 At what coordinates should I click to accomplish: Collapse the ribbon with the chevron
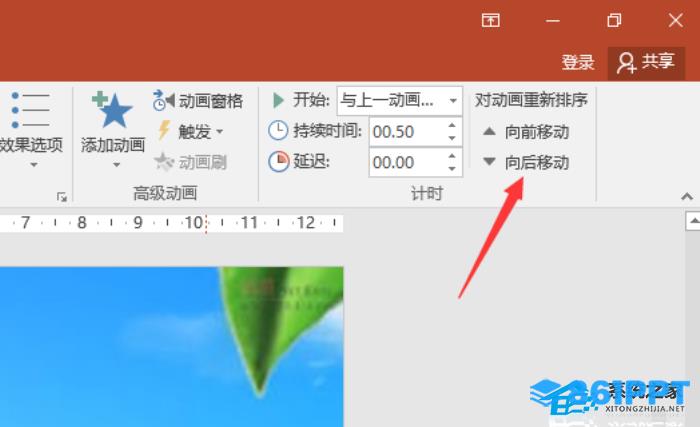687,196
